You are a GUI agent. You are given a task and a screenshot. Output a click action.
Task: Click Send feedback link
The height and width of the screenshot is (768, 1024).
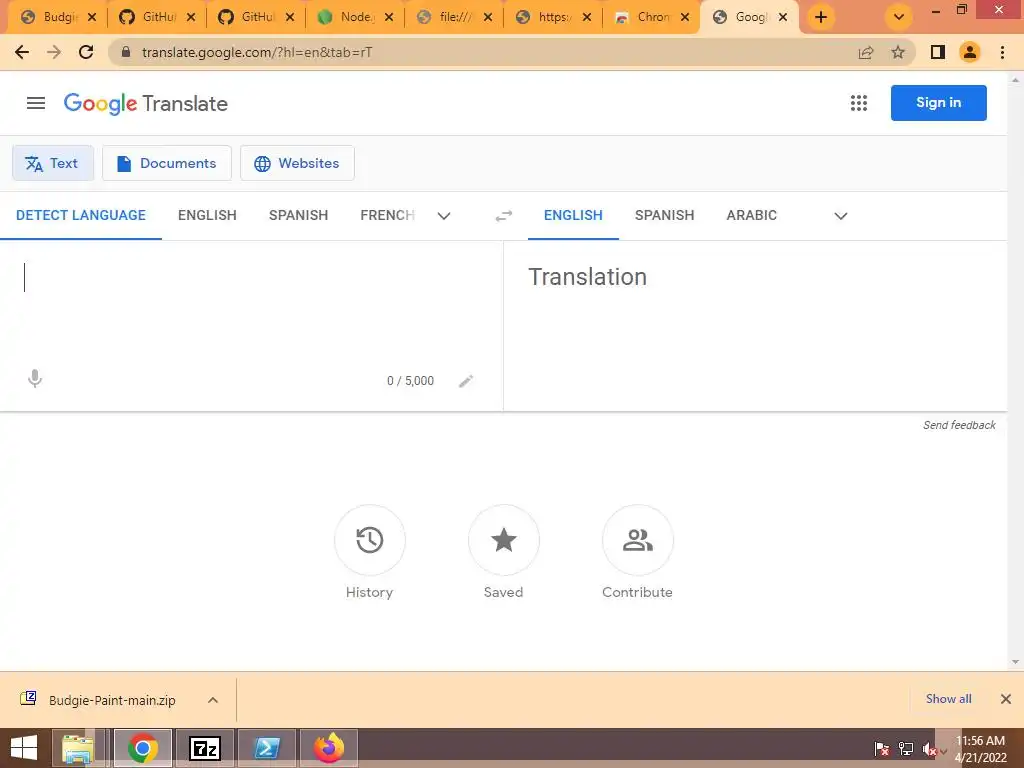(959, 425)
